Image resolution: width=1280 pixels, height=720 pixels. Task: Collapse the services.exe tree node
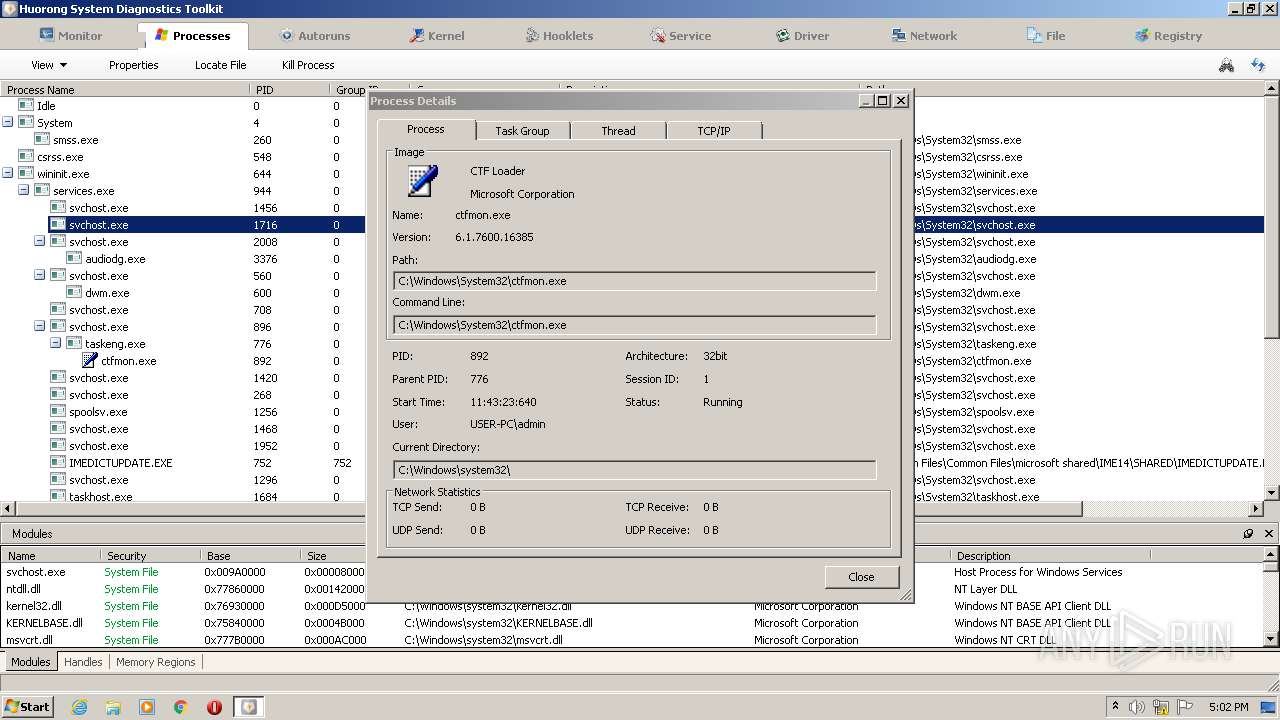pos(24,190)
